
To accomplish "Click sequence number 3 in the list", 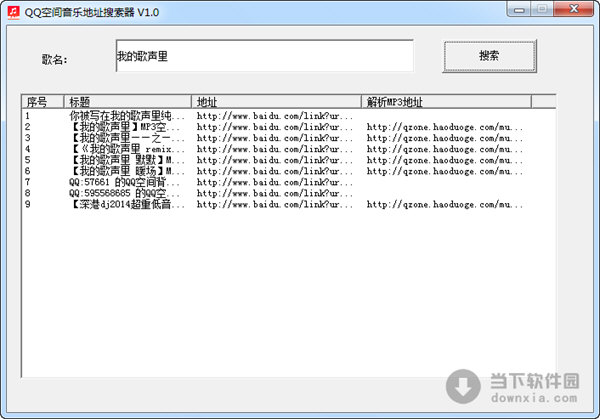I will tap(28, 138).
